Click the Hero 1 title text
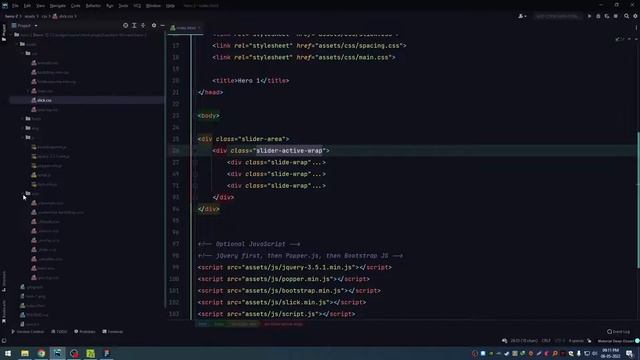The width and height of the screenshot is (640, 360). click(249, 80)
